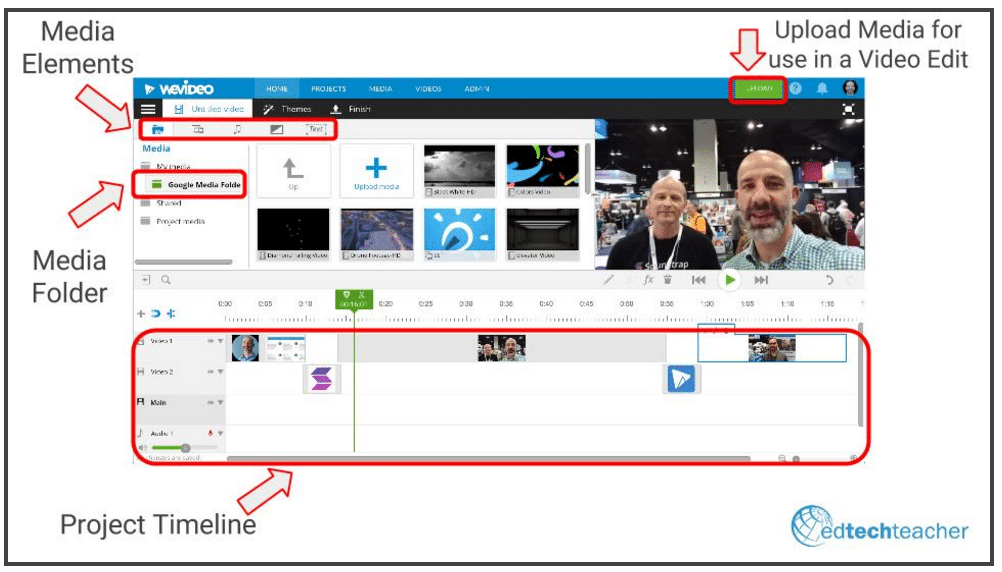Image resolution: width=1002 pixels, height=572 pixels.
Task: Click the undo arrow icon
Action: coord(829,280)
